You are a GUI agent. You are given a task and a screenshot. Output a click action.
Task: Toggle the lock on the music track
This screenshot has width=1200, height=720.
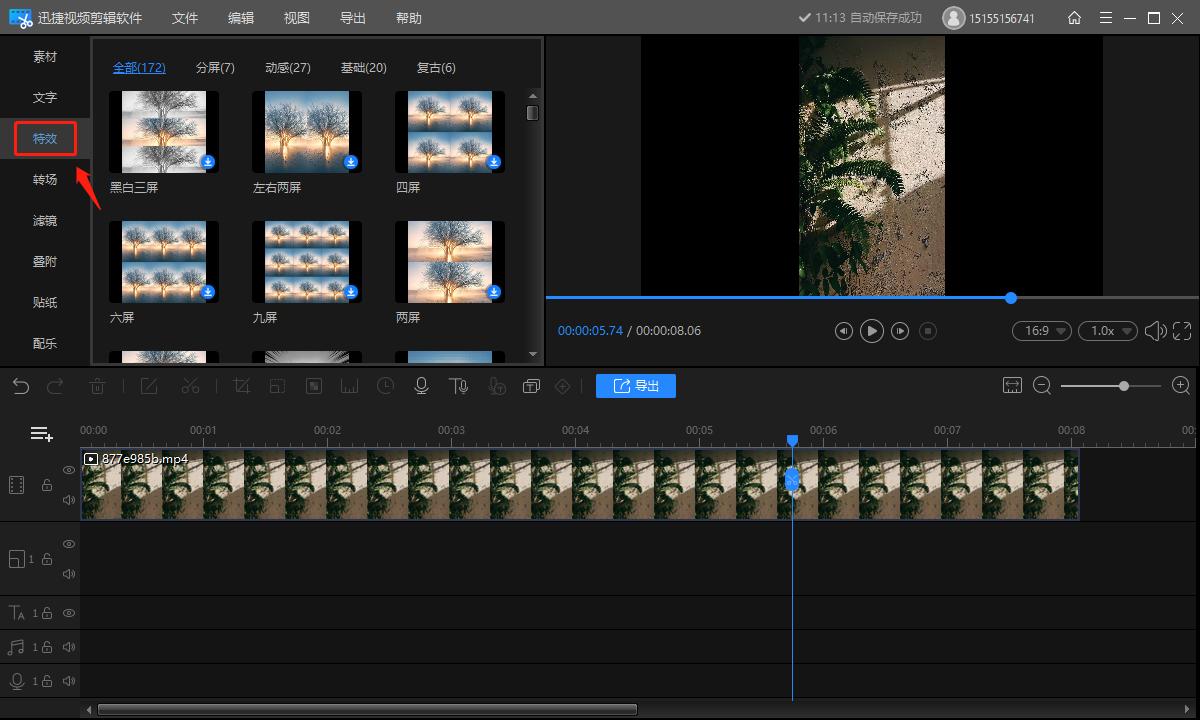(47, 647)
